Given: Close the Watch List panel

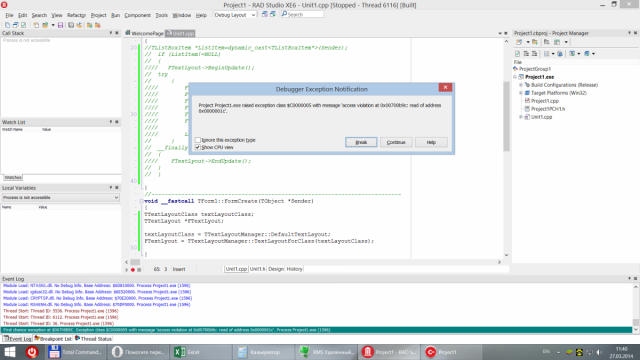Looking at the screenshot, I should point(117,122).
